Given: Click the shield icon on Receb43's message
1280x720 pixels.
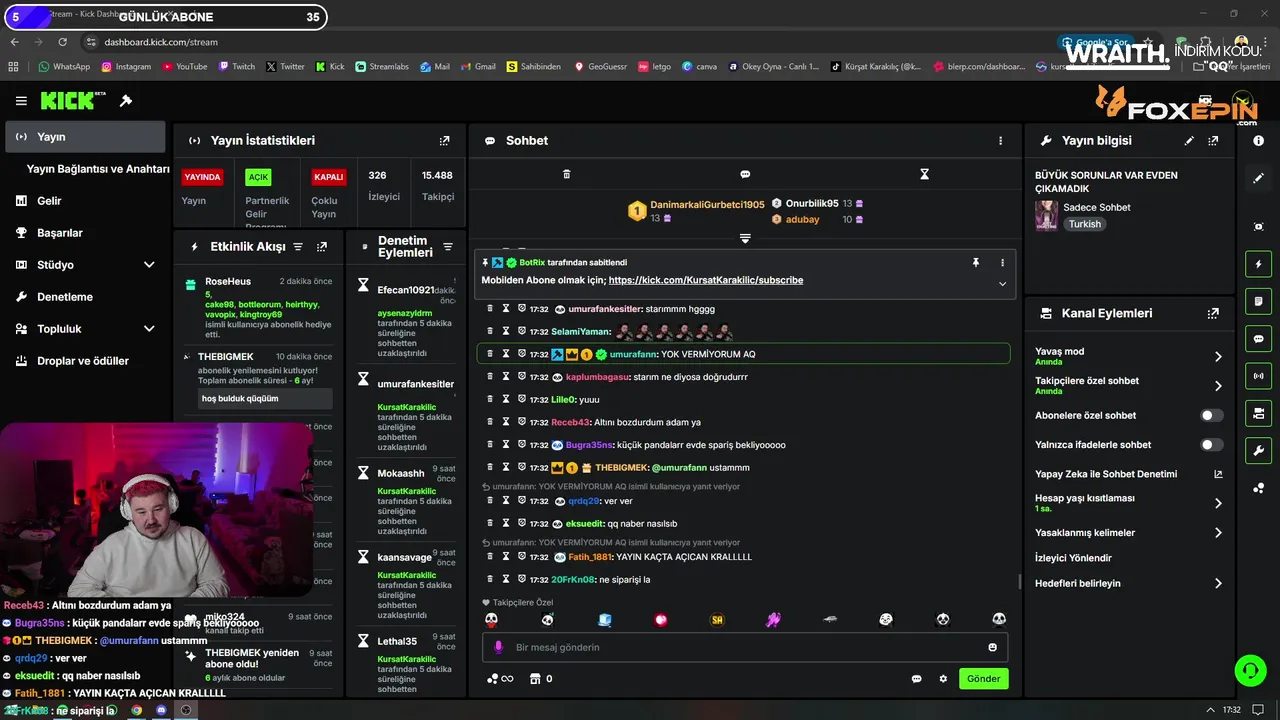Looking at the screenshot, I should [x=522, y=422].
